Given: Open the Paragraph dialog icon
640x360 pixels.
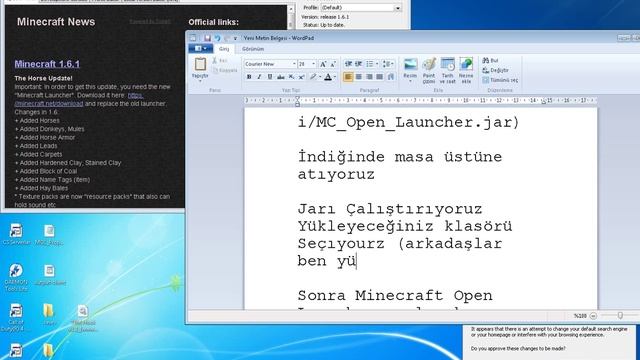Looking at the screenshot, I should pyautogui.click(x=391, y=77).
